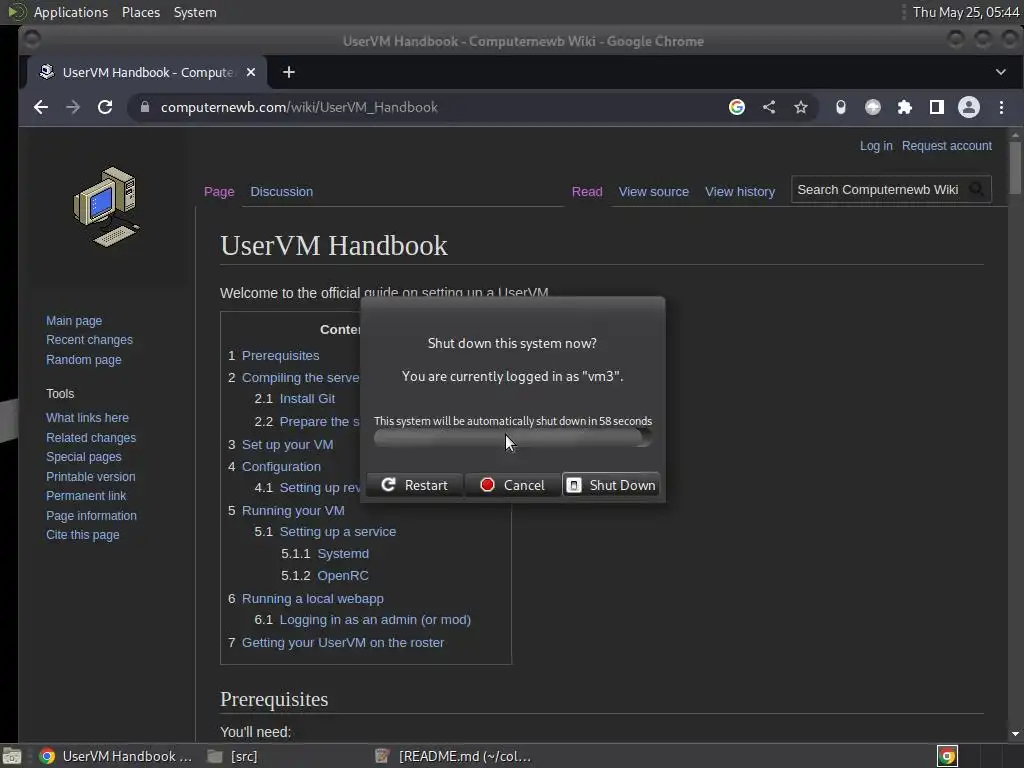Share this page using the share icon
Image resolution: width=1024 pixels, height=768 pixels.
769,107
